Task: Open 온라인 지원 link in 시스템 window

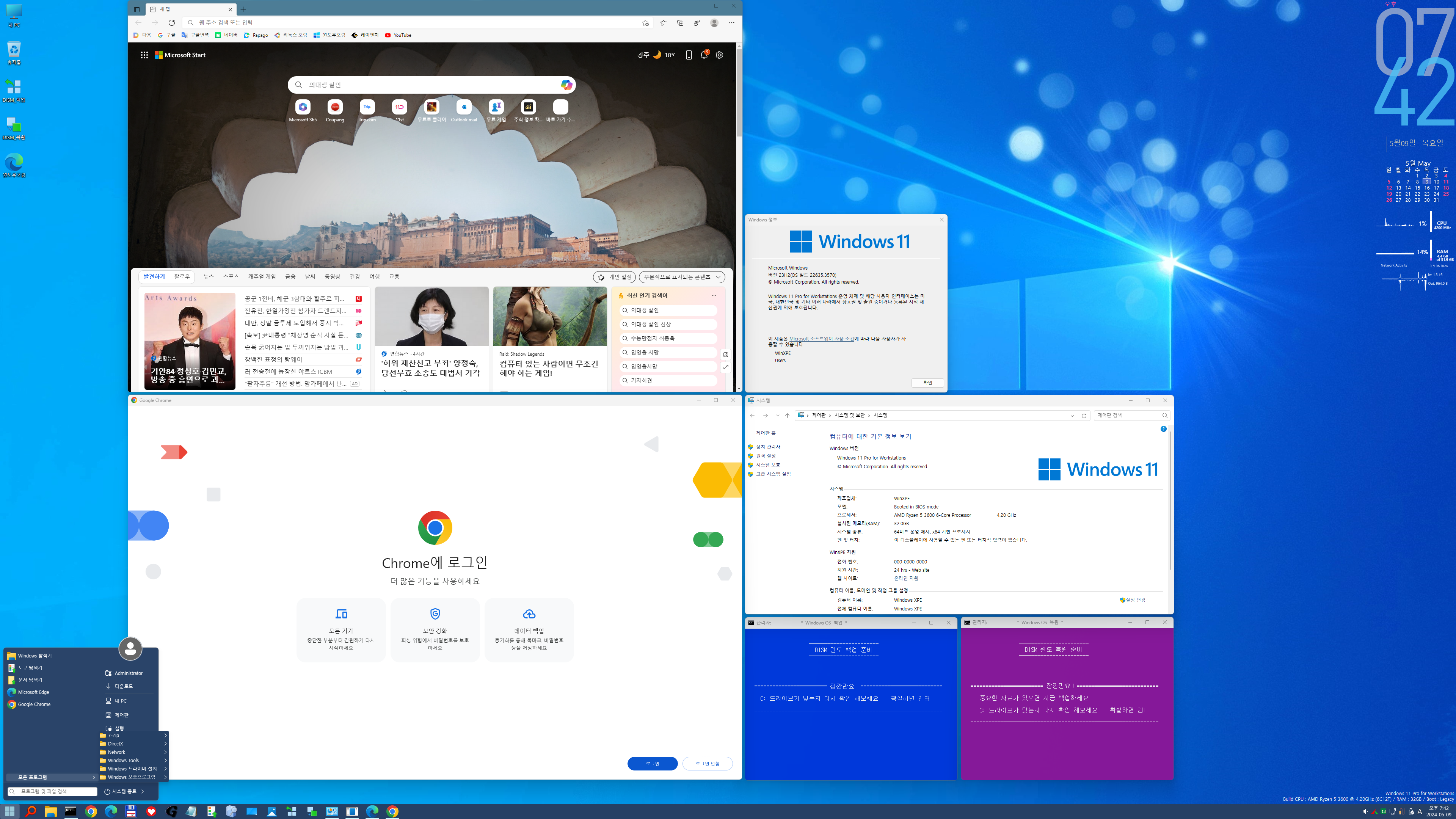Action: 905,578
